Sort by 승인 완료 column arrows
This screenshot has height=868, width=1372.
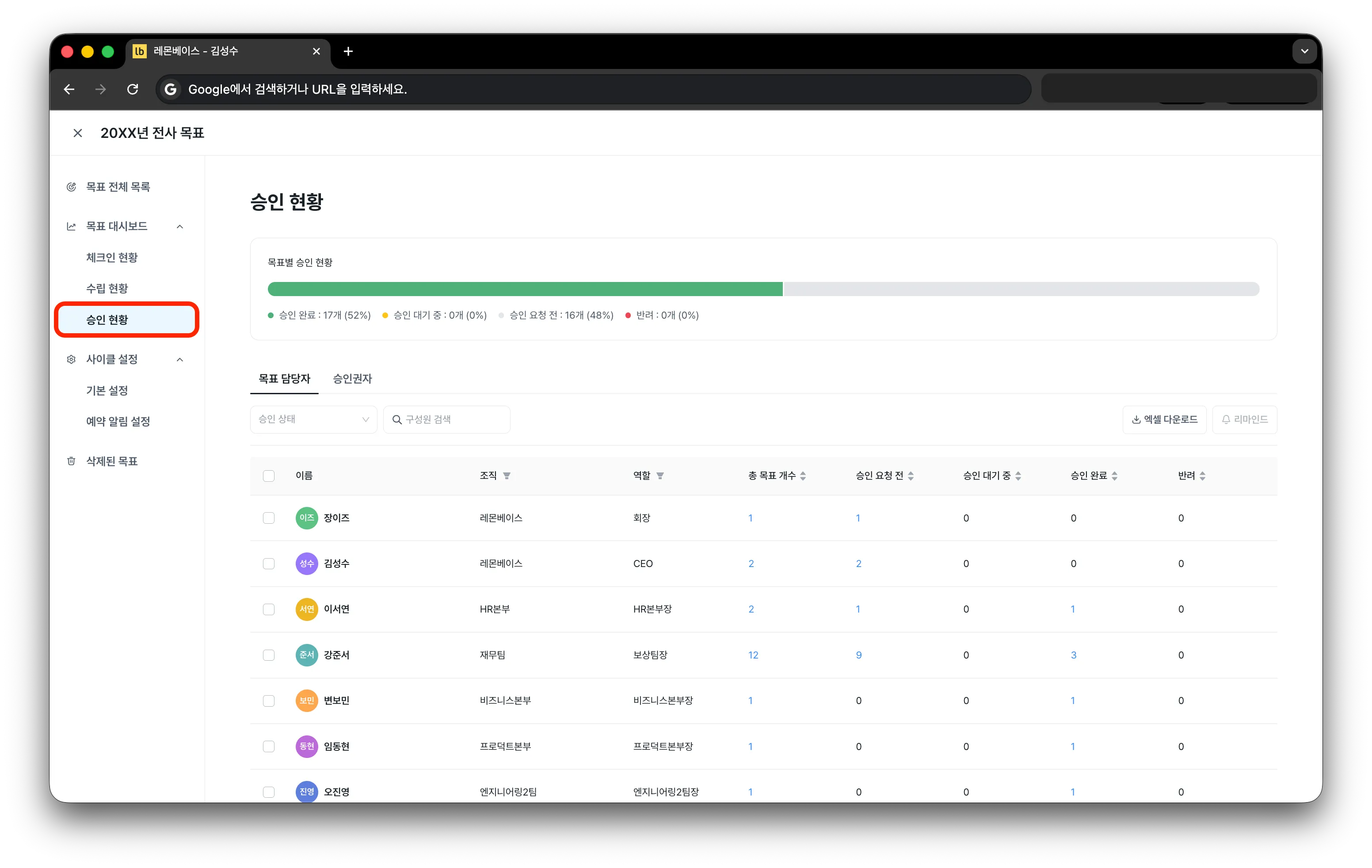[x=1114, y=476]
